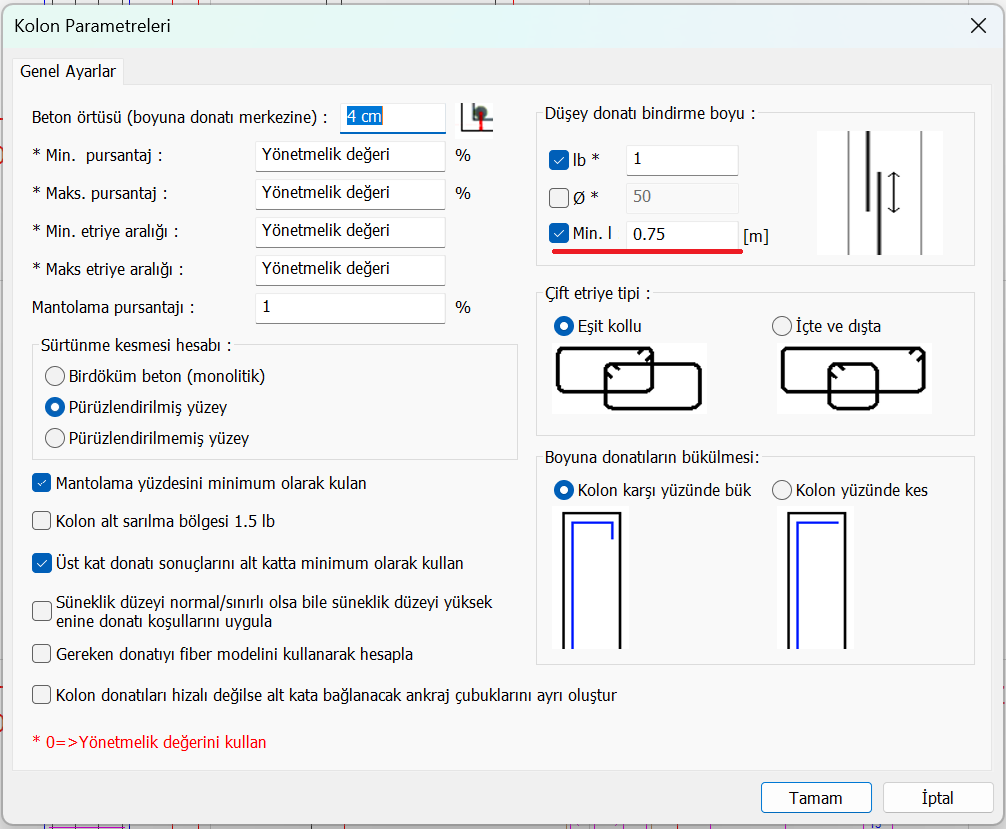Click the concrete cover reference icon

pyautogui.click(x=477, y=117)
